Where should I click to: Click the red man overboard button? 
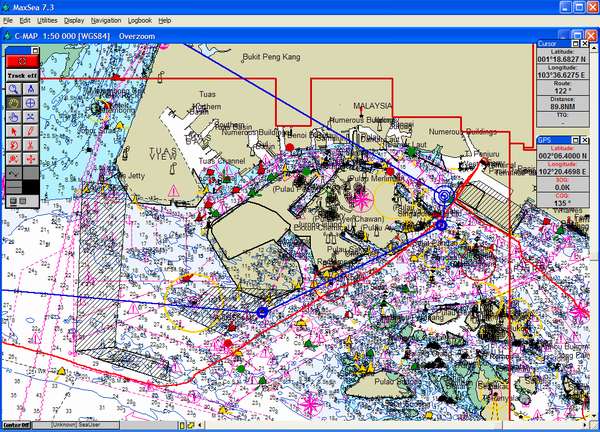tap(23, 61)
